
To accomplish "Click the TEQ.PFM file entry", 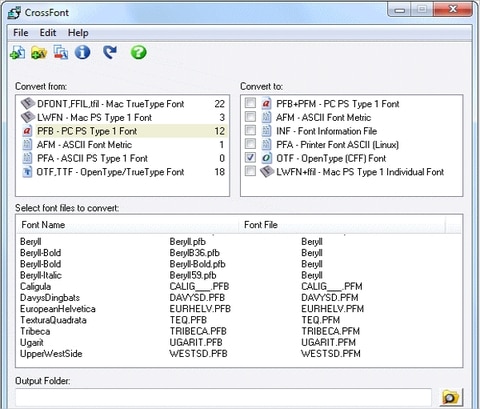I will pyautogui.click(x=321, y=320).
